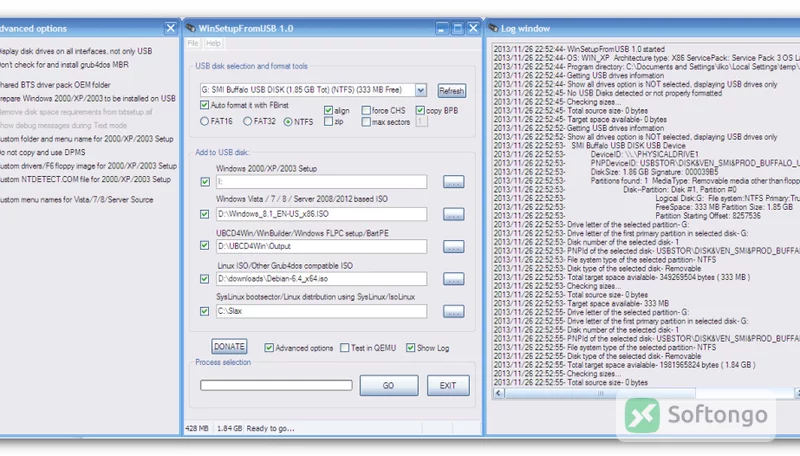Toggle the align checkbox
The width and height of the screenshot is (800, 456).
(x=328, y=110)
